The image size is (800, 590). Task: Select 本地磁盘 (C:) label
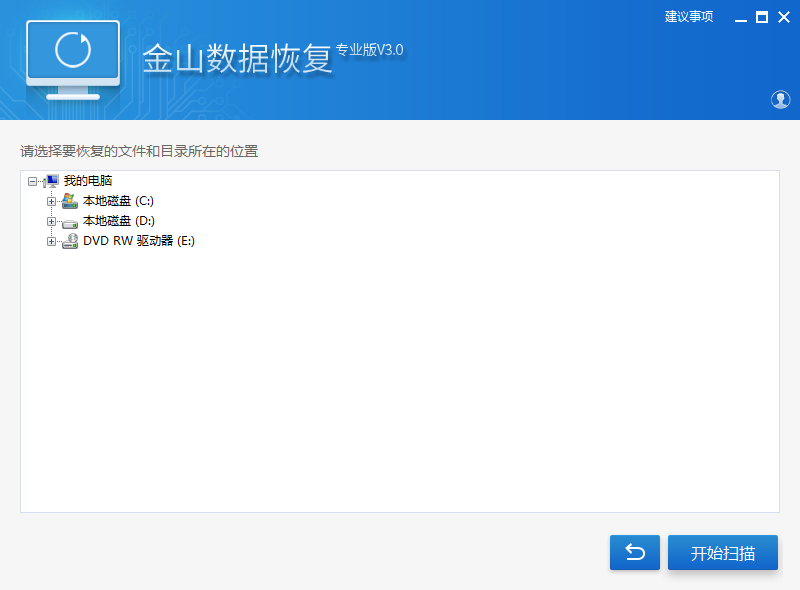tap(118, 201)
